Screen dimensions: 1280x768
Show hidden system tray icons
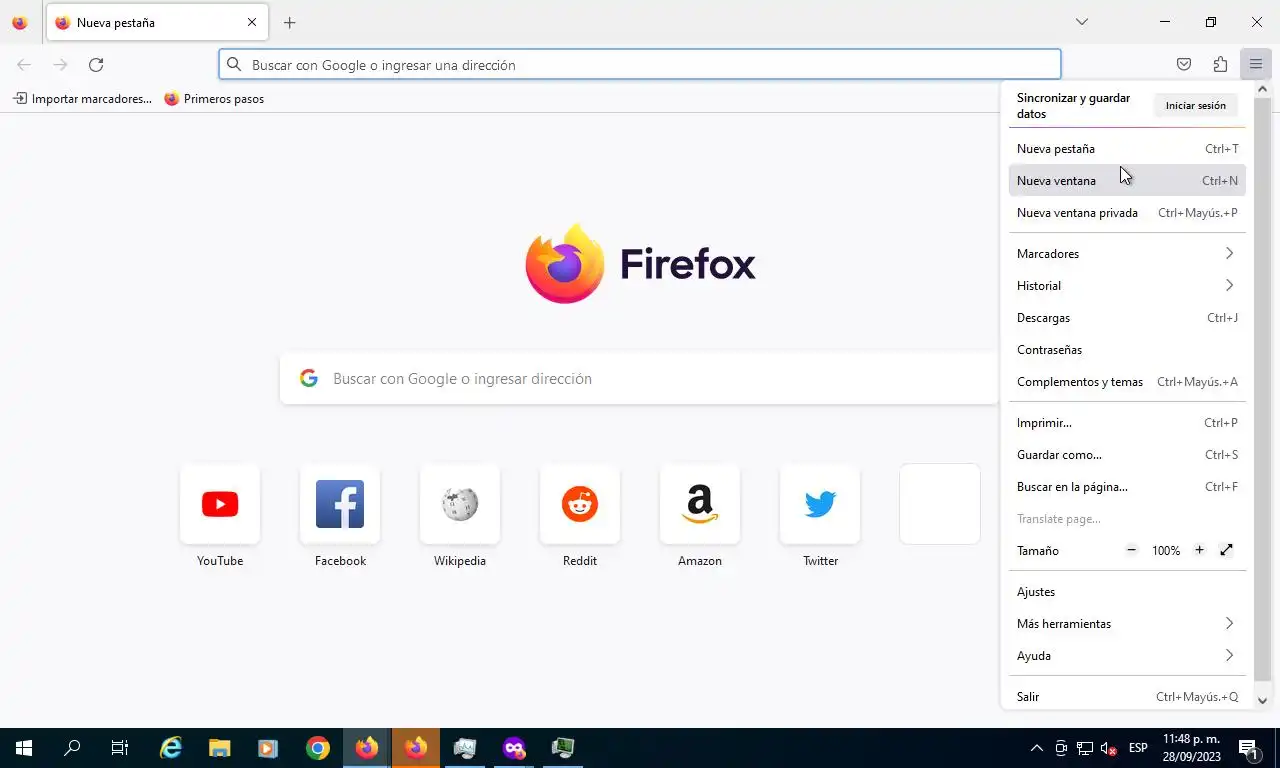1037,748
